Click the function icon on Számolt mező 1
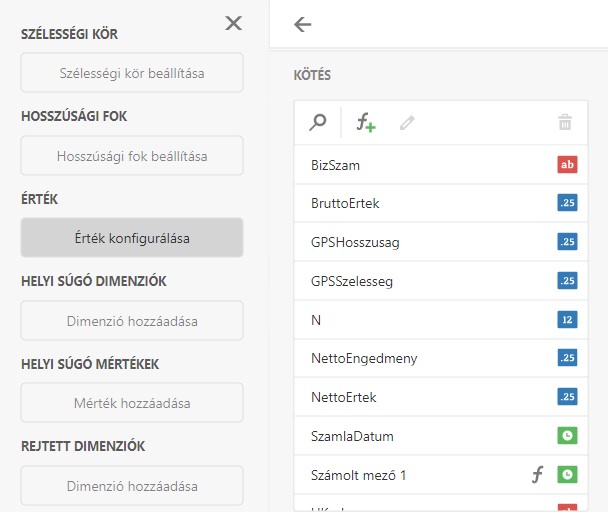This screenshot has width=608, height=512. 537,475
